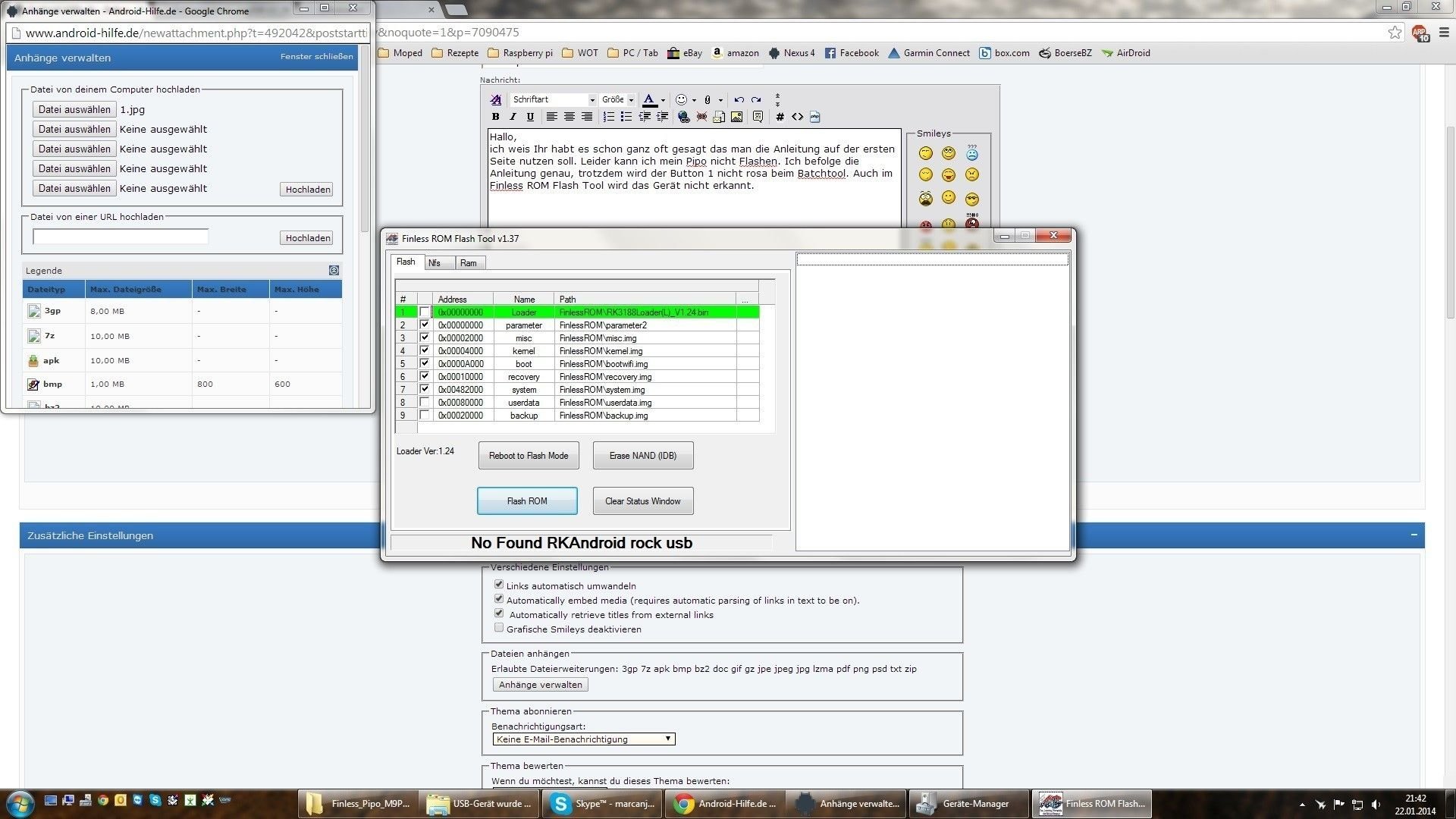Open the Garmin Connect bookmark
The image size is (1456, 819).
pyautogui.click(x=928, y=53)
